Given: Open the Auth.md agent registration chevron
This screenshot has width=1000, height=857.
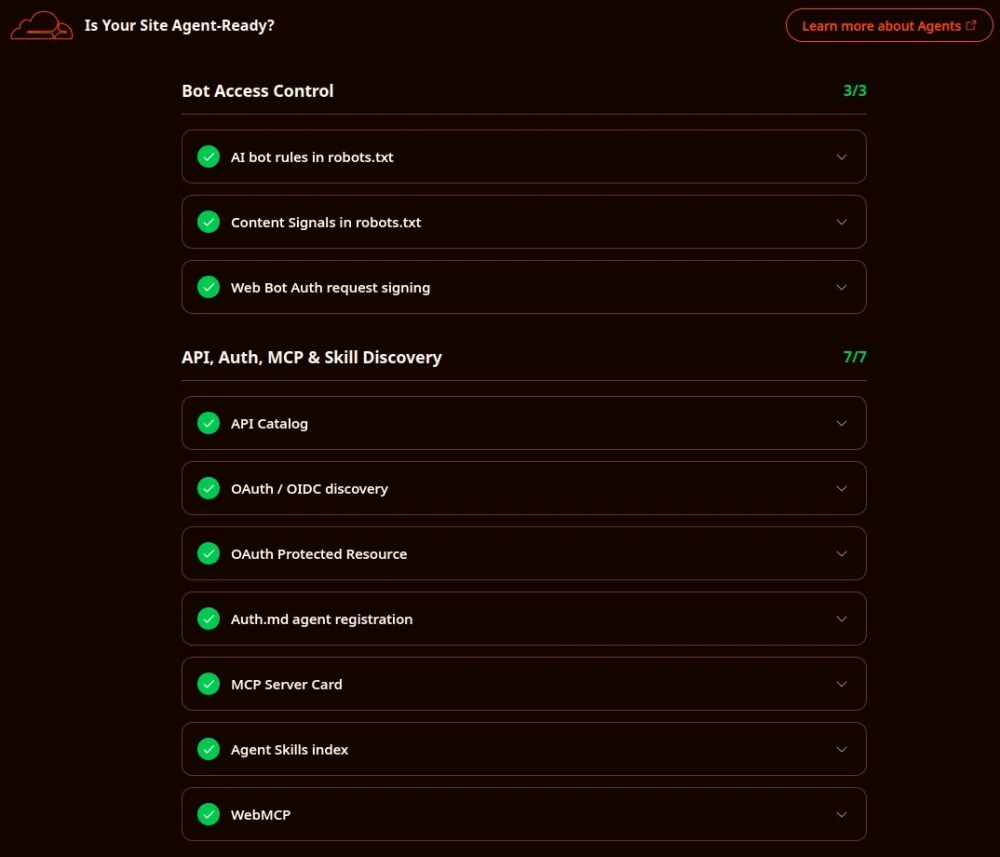Looking at the screenshot, I should pos(841,619).
